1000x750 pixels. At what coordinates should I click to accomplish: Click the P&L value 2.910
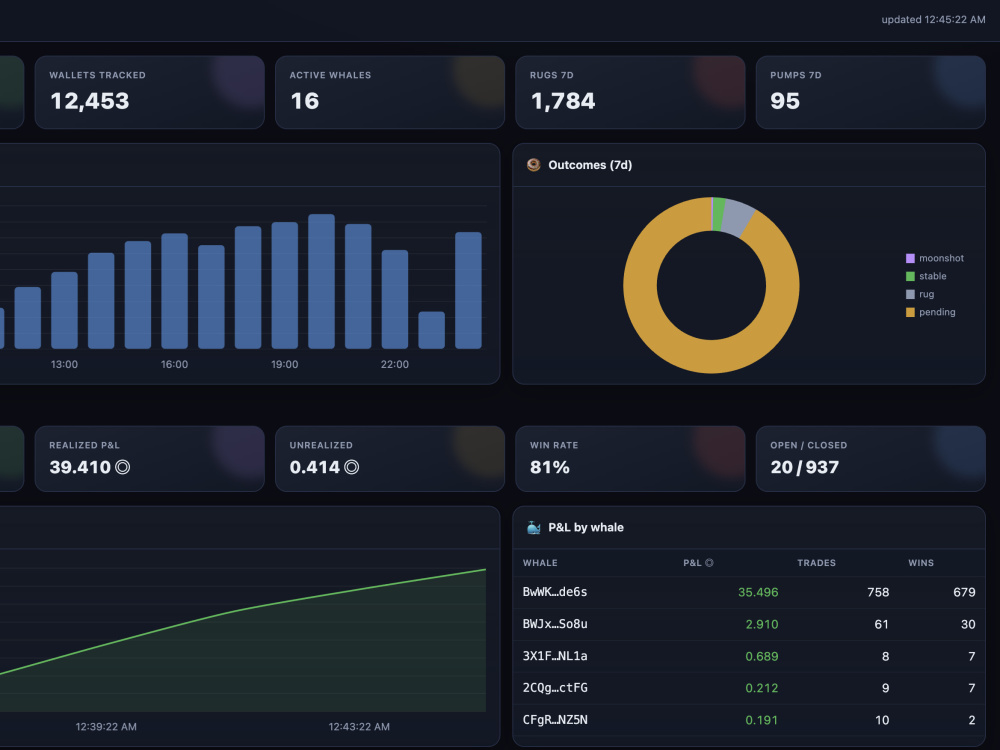pos(761,624)
